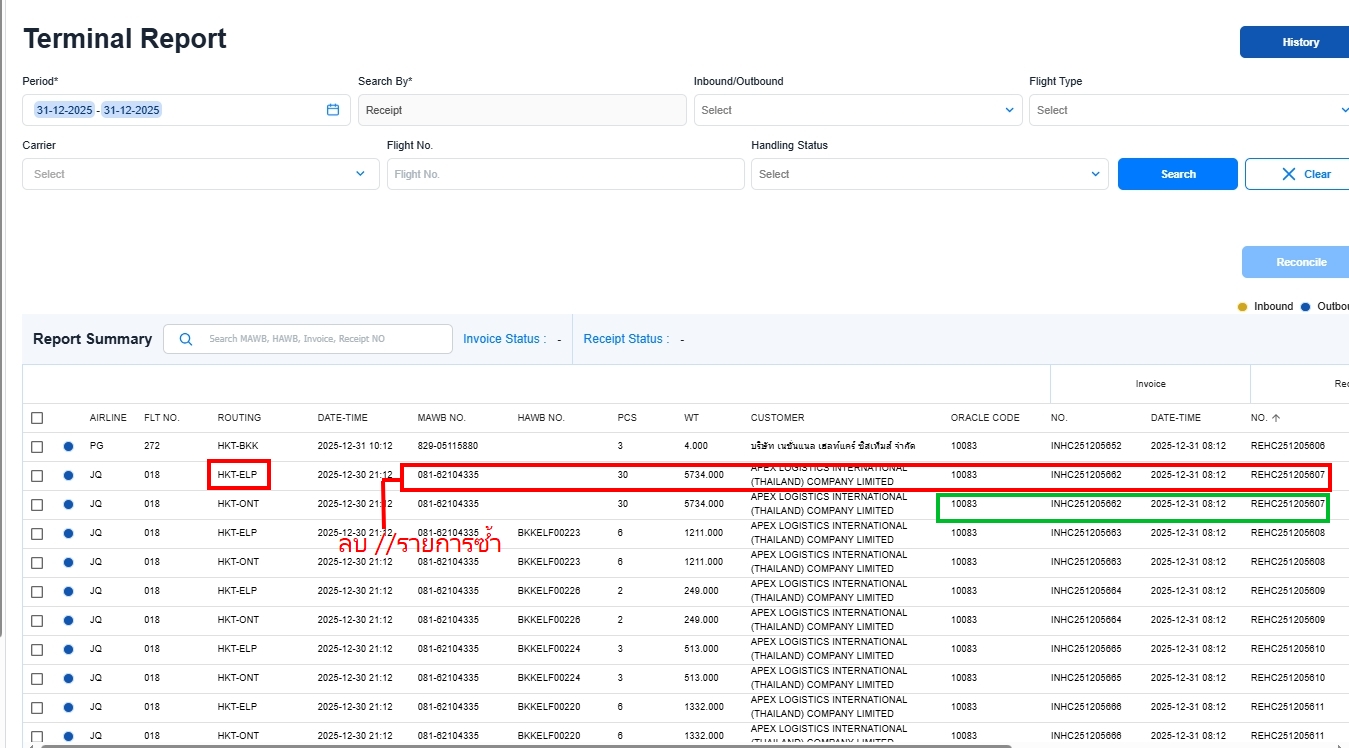
Task: Click the ROUTING column header
Action: (x=239, y=418)
